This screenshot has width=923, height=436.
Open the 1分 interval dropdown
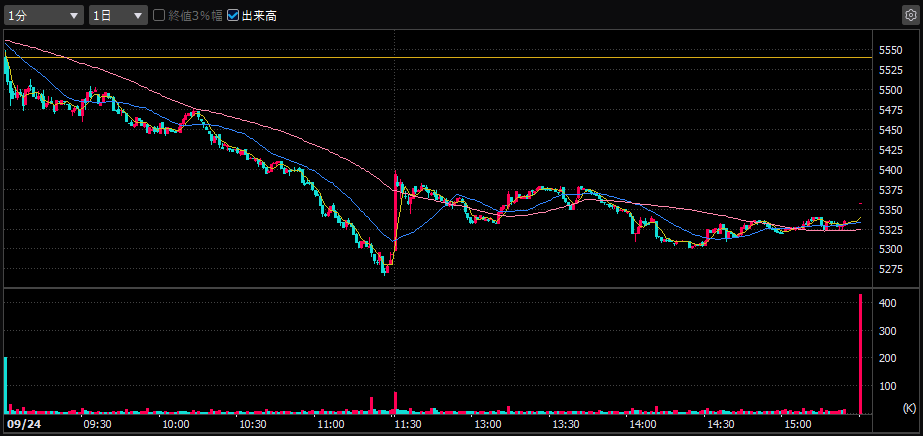[44, 16]
